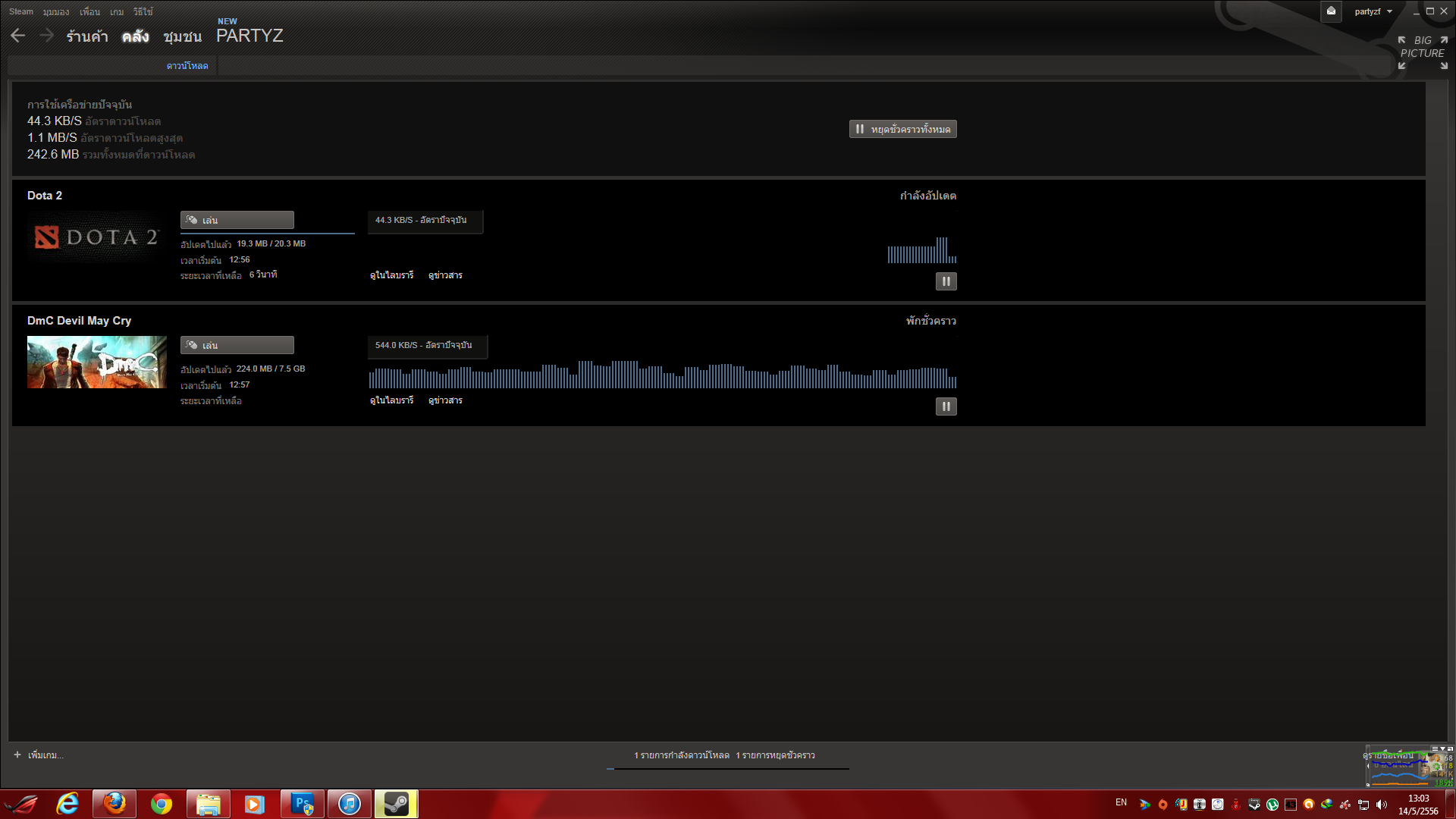Open DmC news link
Viewport: 1456px width, 819px height.
pos(445,400)
